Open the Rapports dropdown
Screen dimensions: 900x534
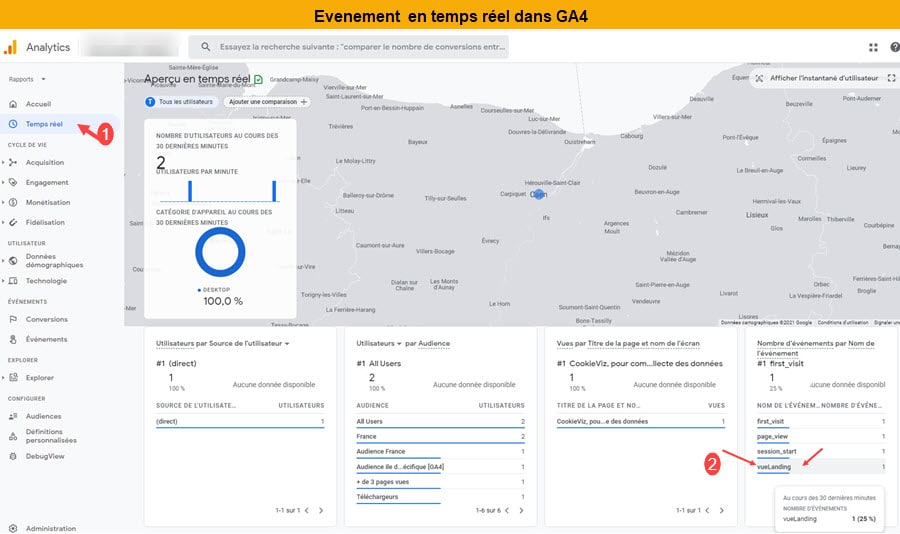click(27, 79)
